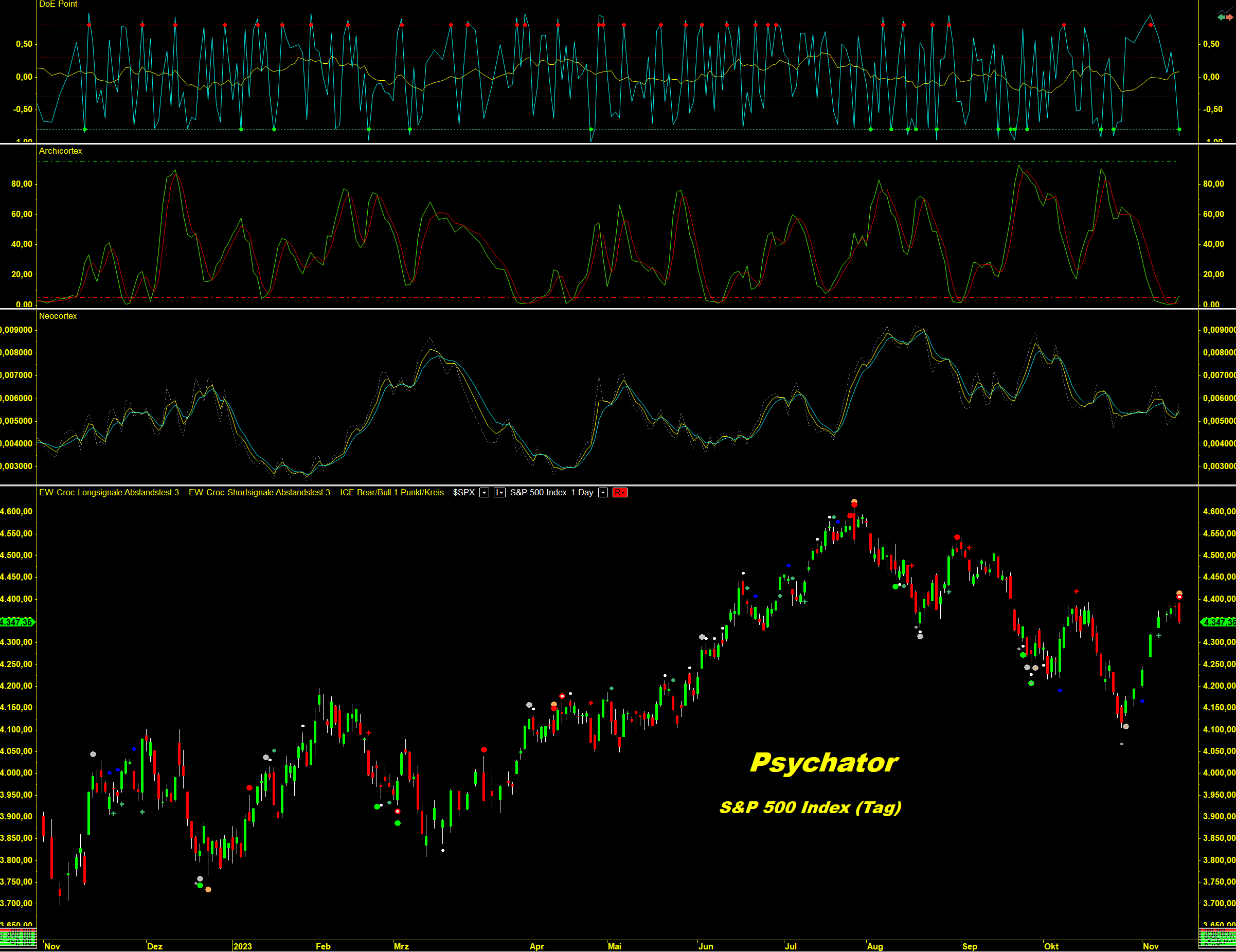Click the Neocortex indicator label
The image size is (1236, 952).
coord(58,316)
